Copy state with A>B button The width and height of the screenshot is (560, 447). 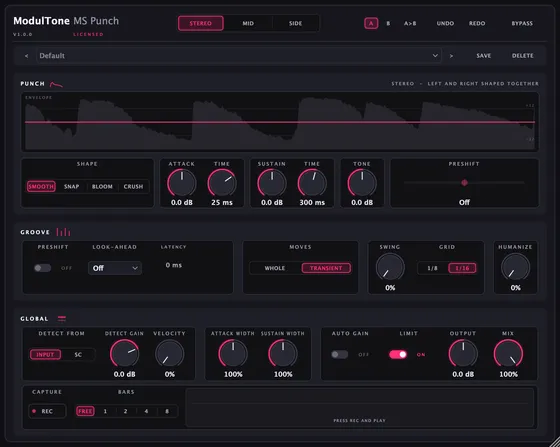pyautogui.click(x=410, y=23)
